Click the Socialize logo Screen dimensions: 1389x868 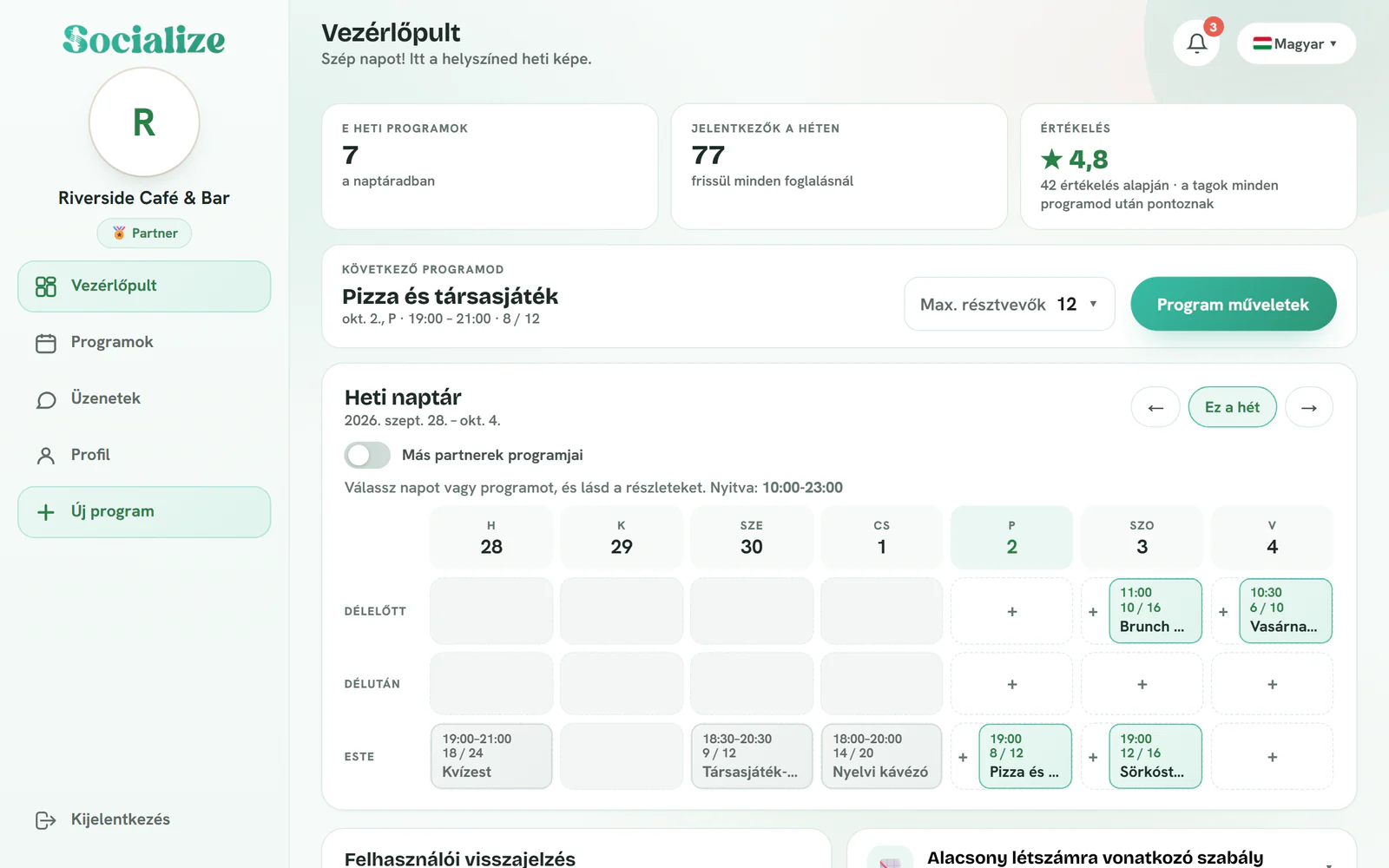pyautogui.click(x=144, y=40)
